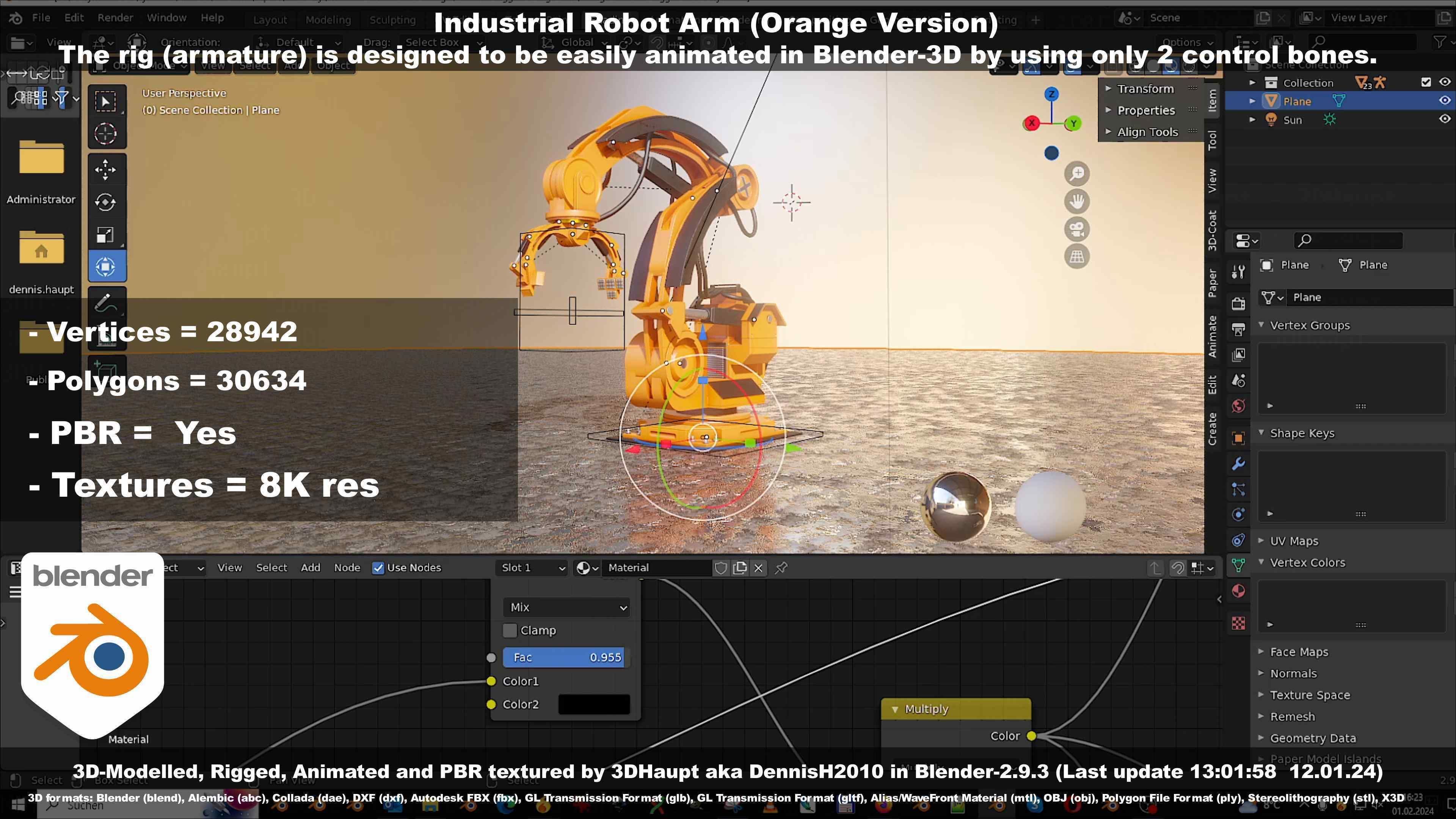Click the highlighted Transform tool

(106, 267)
